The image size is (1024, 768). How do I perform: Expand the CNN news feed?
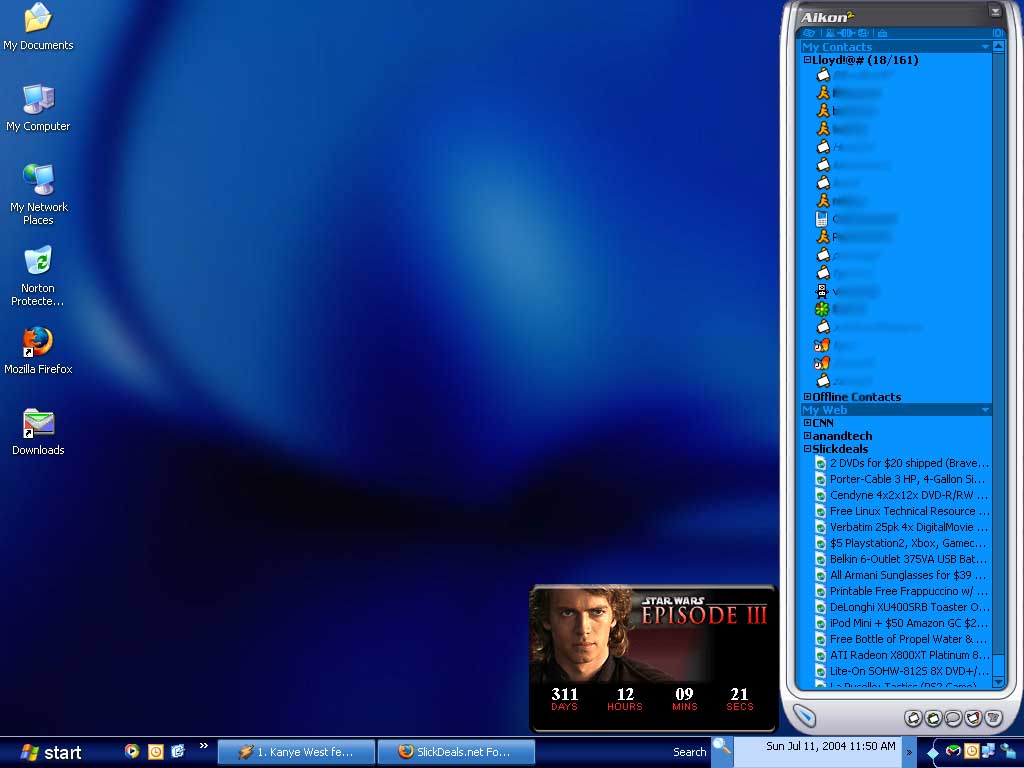click(x=807, y=423)
